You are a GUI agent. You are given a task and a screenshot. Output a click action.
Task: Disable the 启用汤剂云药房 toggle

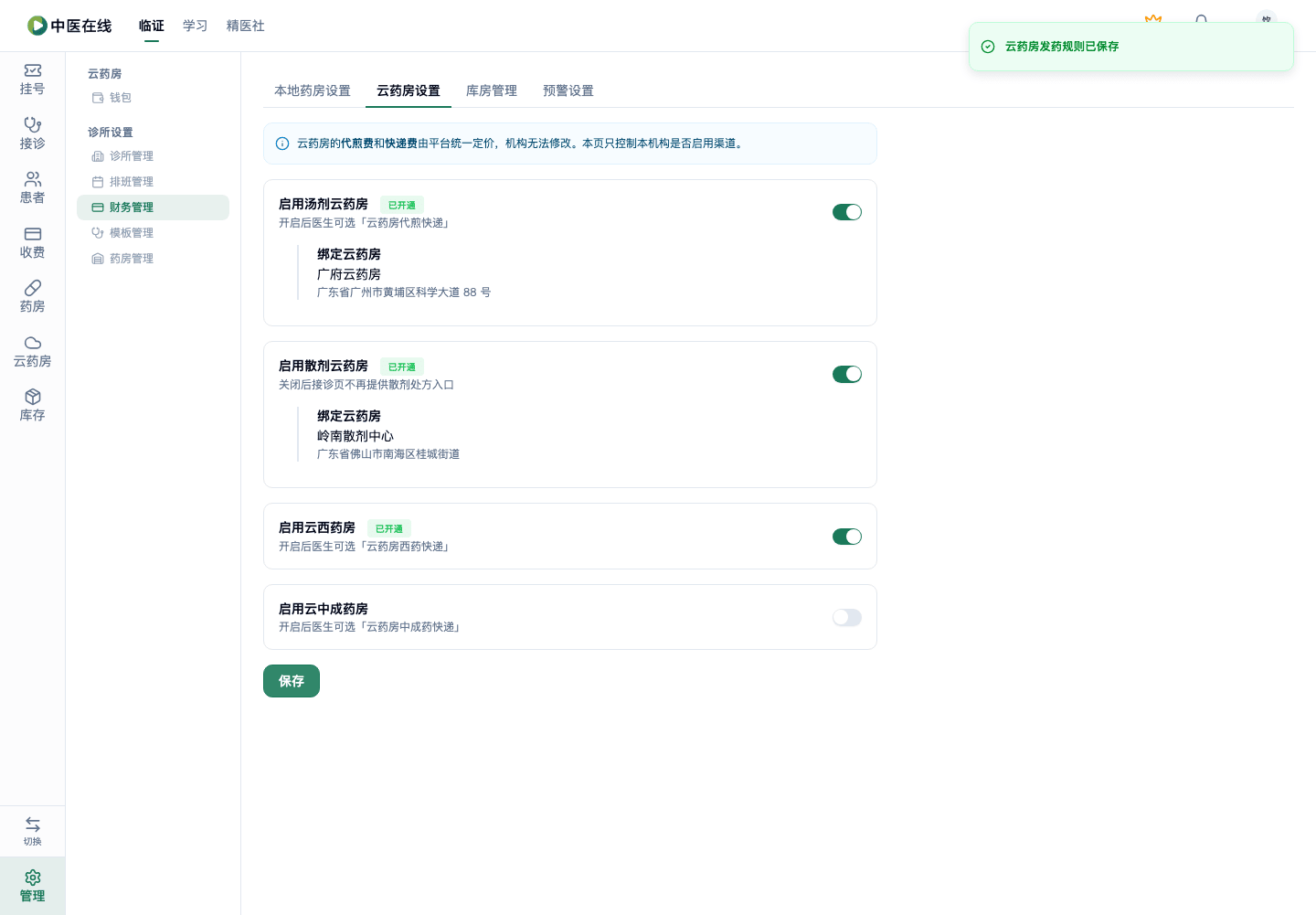click(x=847, y=212)
